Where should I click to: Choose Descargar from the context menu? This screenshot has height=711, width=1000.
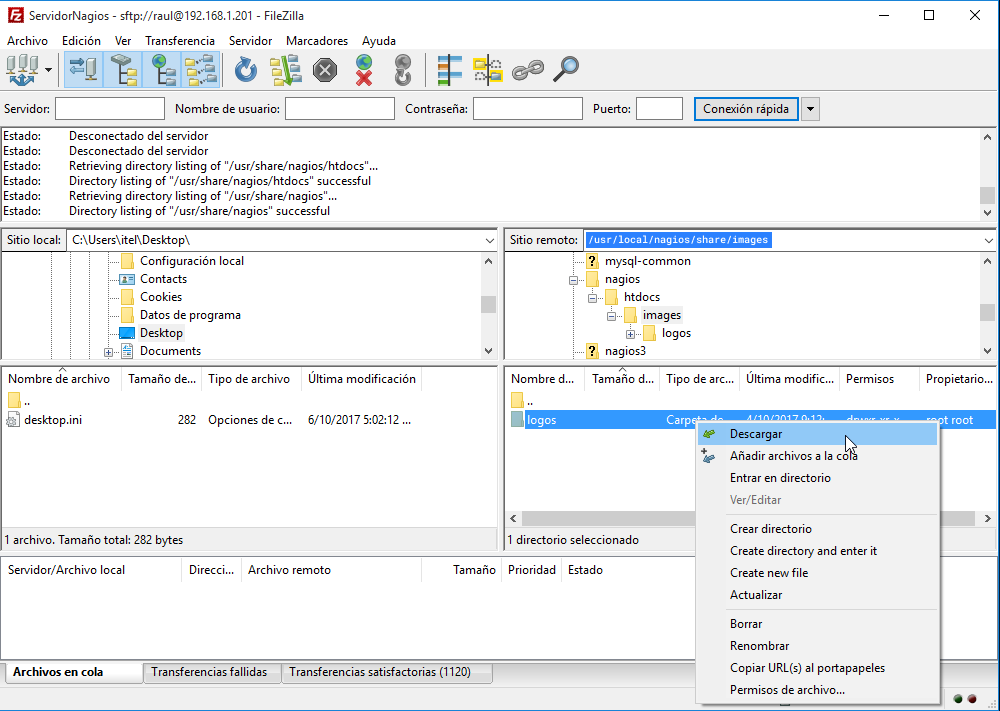(x=756, y=434)
